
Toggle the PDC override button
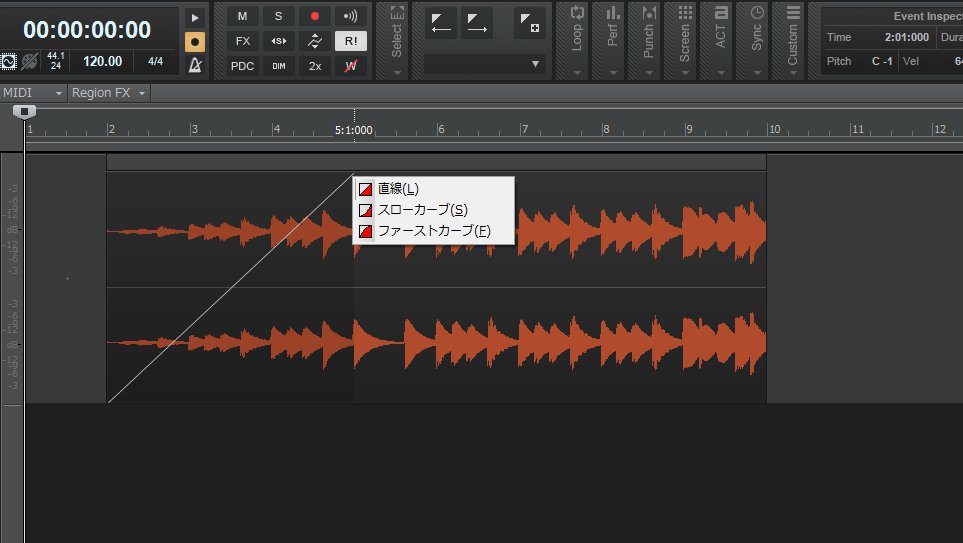(243, 66)
